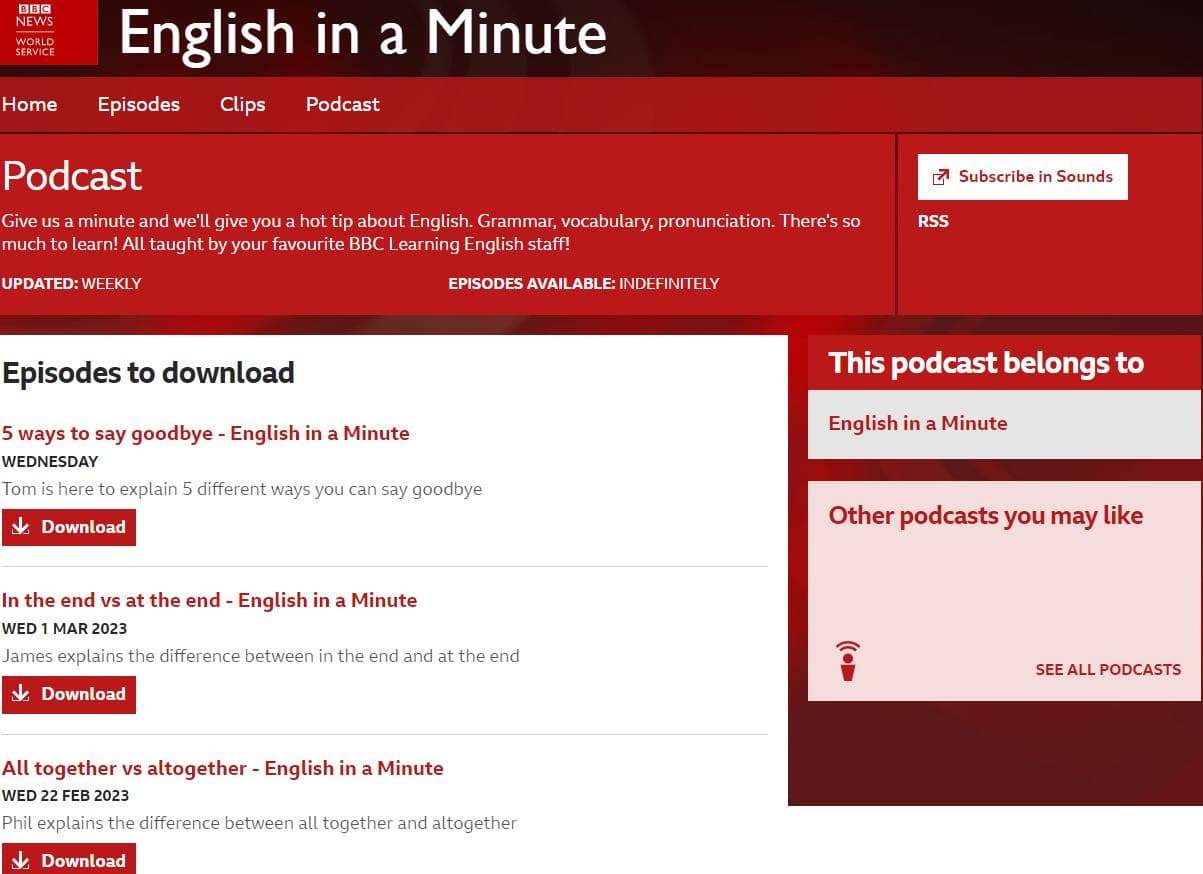Go to the Home tab
The width and height of the screenshot is (1203, 874).
point(29,104)
